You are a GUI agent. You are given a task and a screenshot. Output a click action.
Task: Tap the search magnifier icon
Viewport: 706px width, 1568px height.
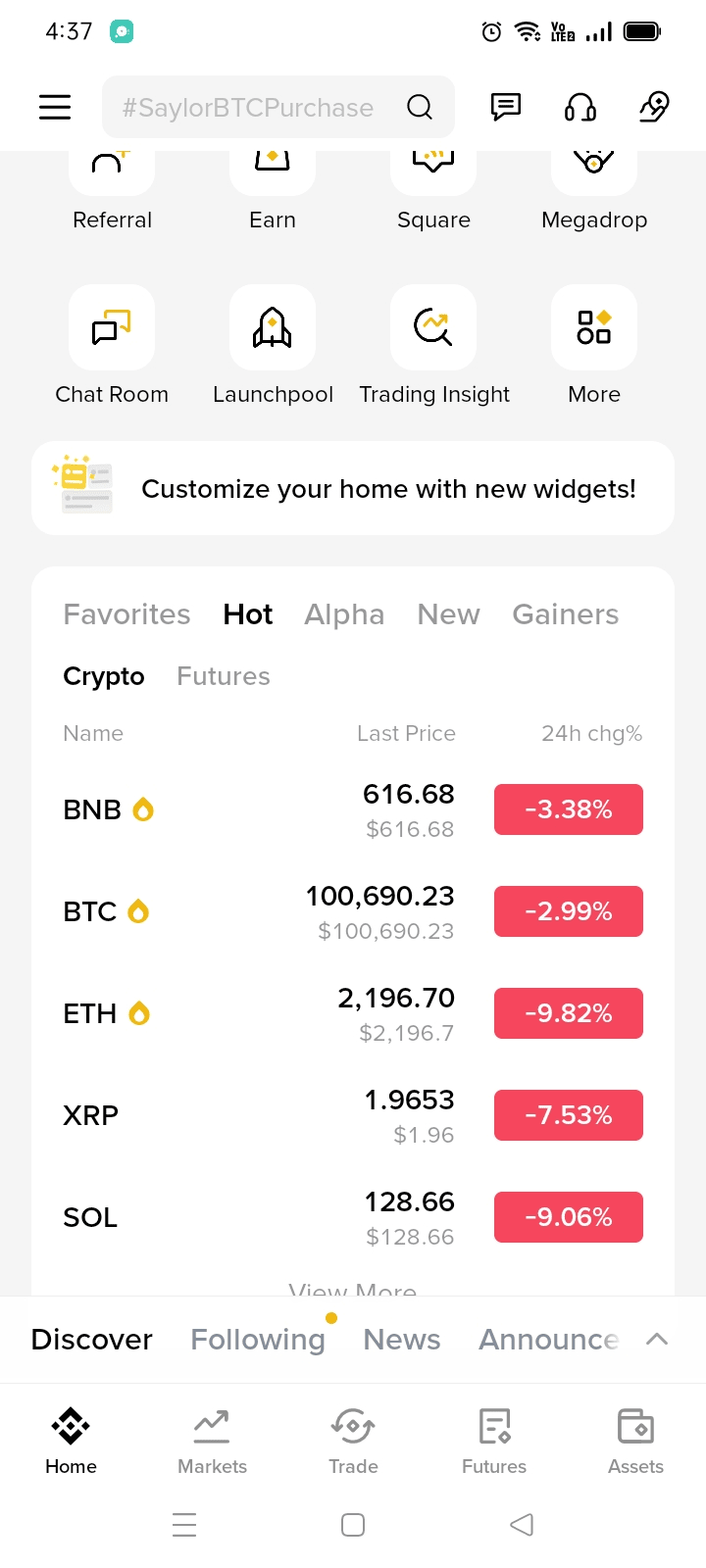[x=420, y=107]
